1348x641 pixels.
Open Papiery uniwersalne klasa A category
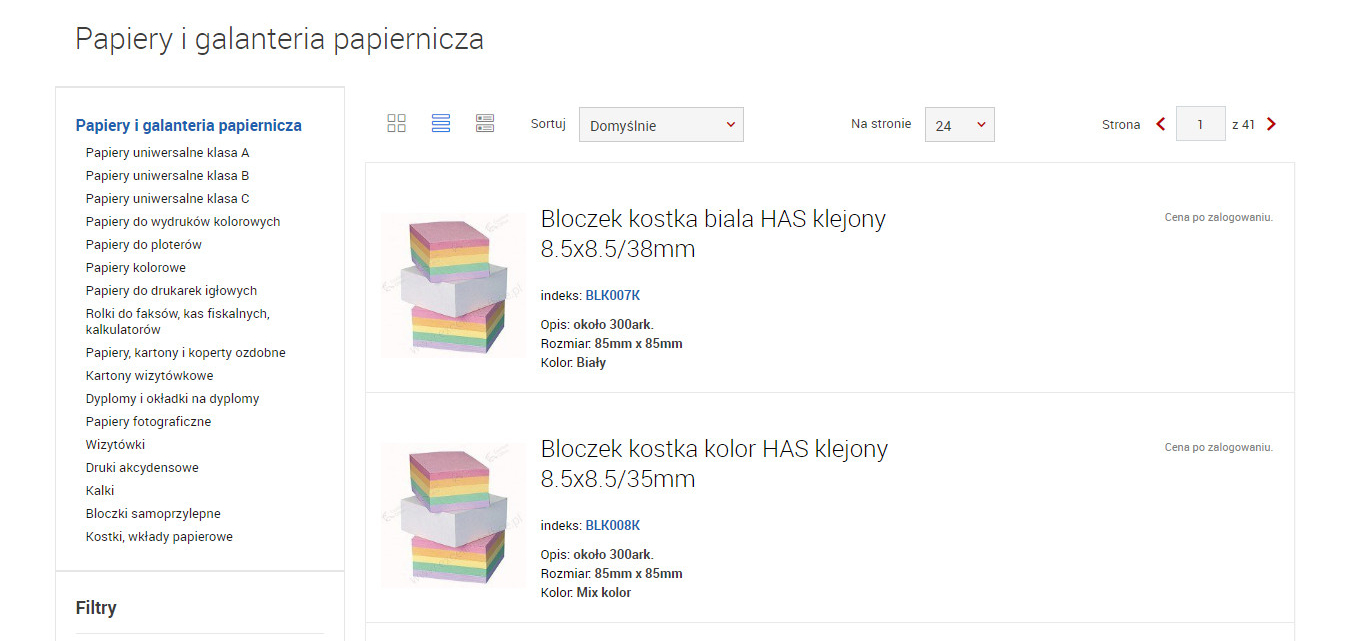pos(167,153)
